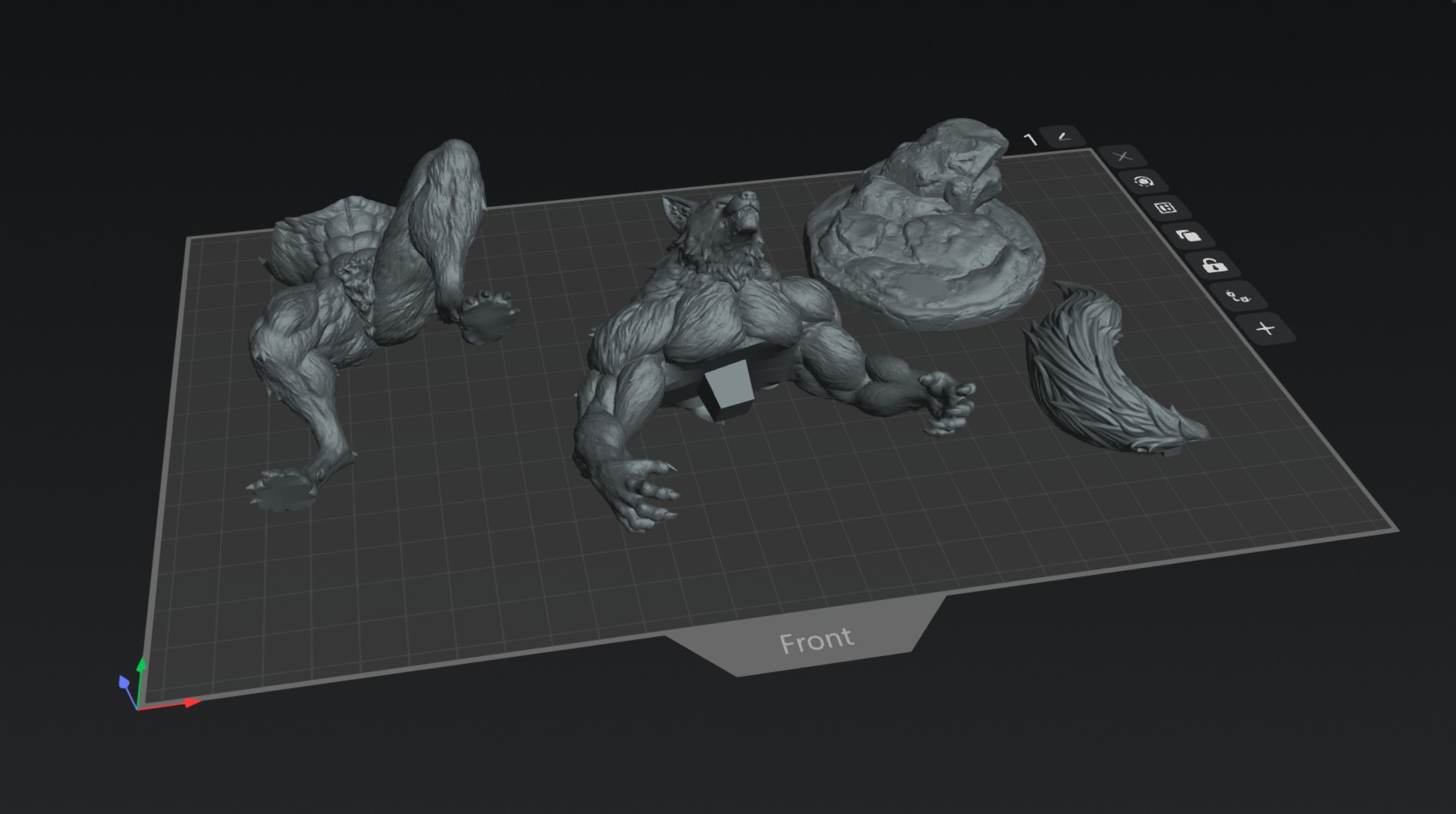
Task: Click the blue Z-axis arrow
Action: [124, 681]
